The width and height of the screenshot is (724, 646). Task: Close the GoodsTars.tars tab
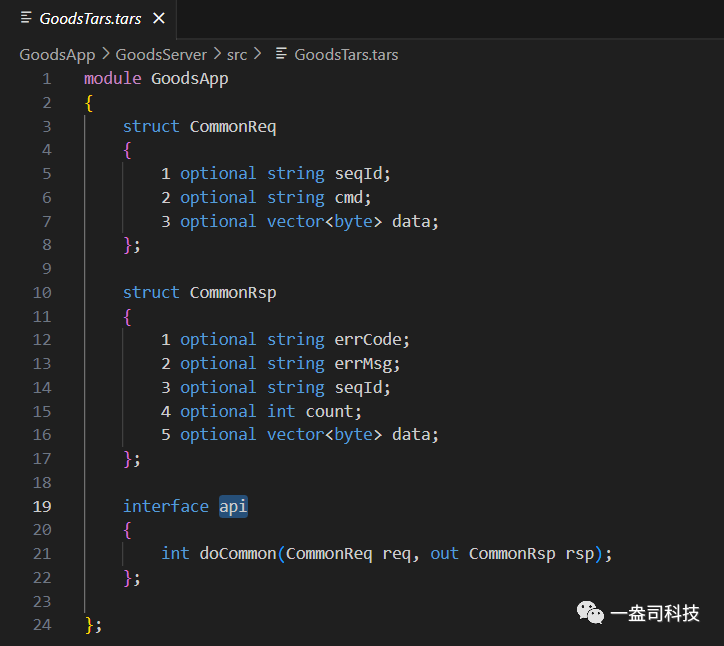pos(159,18)
